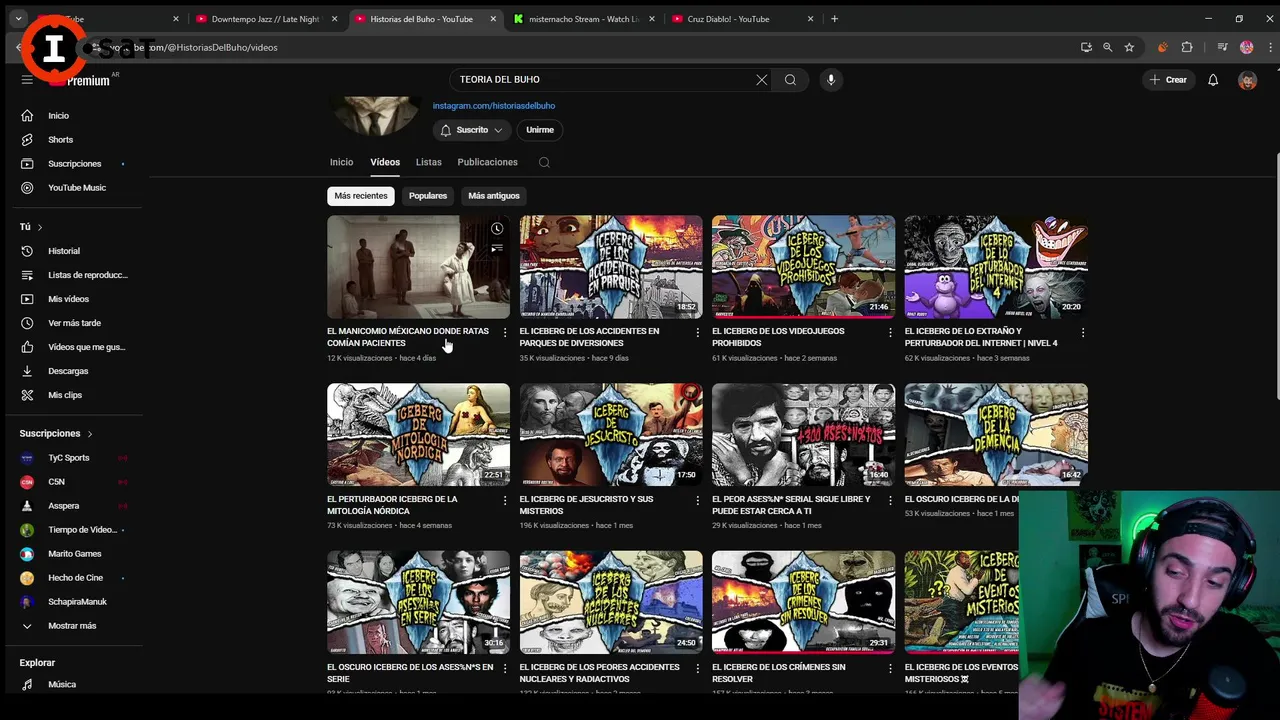Image resolution: width=1280 pixels, height=720 pixels.
Task: Open options for CRÍMENES SIN RESOLVER video
Action: coord(890,668)
